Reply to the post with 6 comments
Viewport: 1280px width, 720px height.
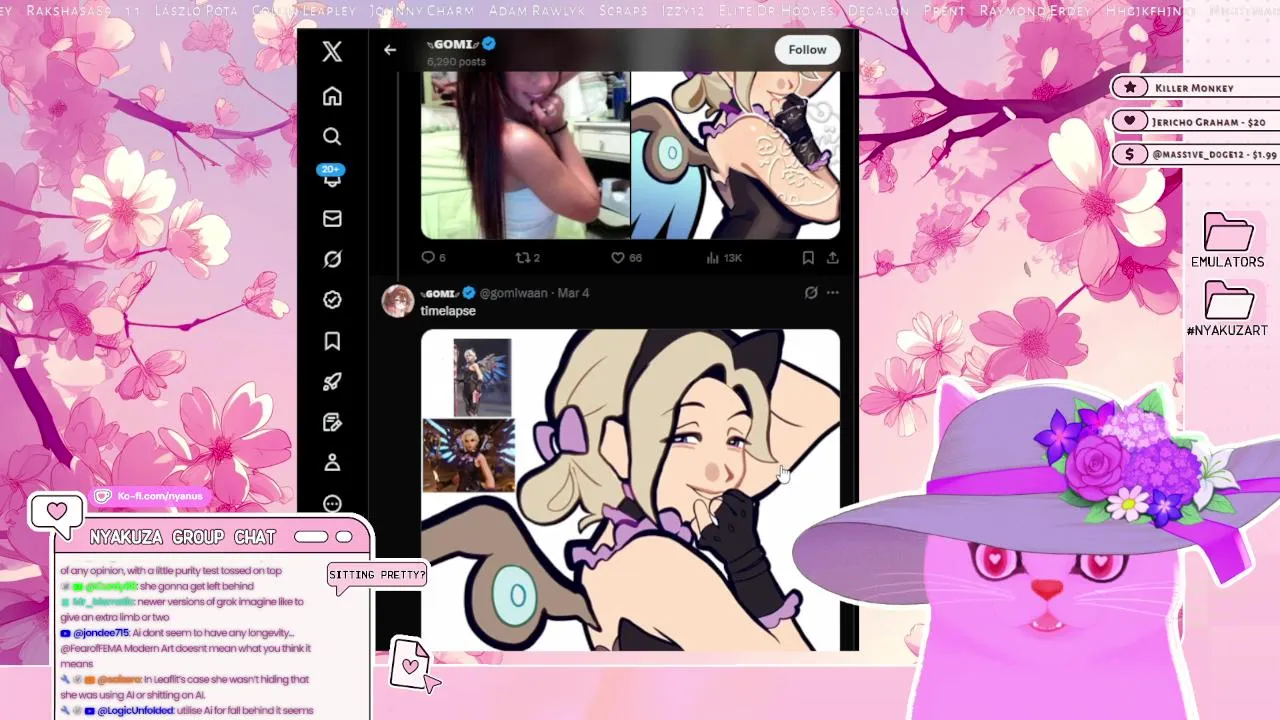[433, 257]
